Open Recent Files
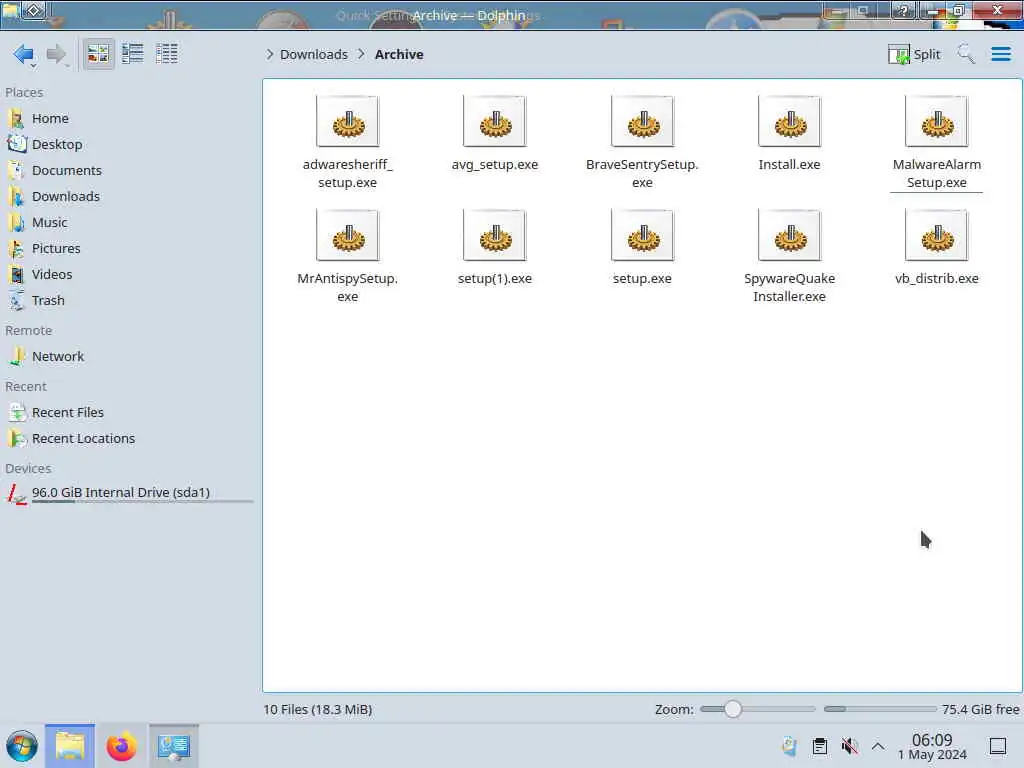The height and width of the screenshot is (768, 1024). tap(129, 413)
